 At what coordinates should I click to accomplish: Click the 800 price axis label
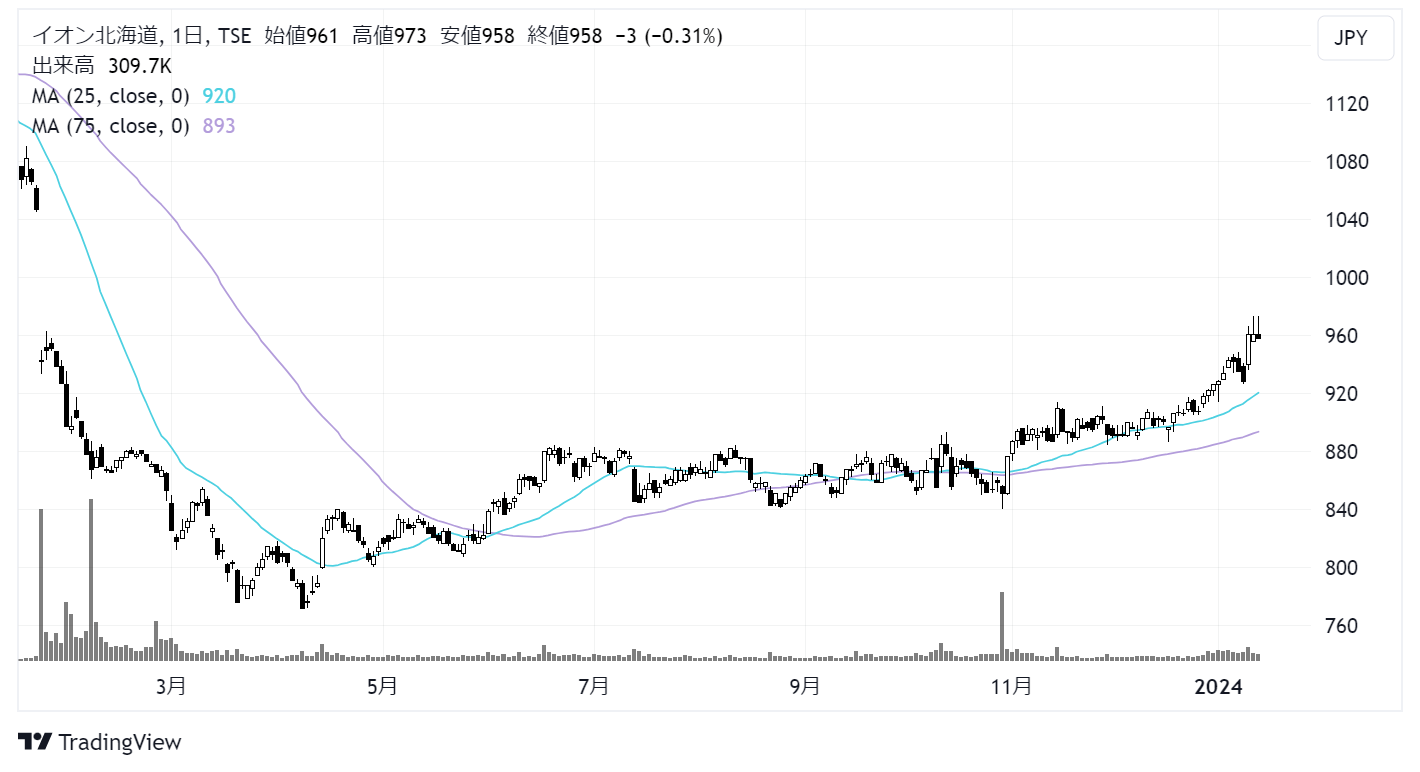(x=1343, y=568)
